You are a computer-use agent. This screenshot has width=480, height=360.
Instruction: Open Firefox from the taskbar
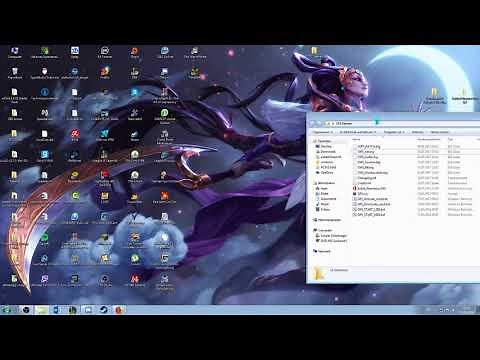(119, 310)
